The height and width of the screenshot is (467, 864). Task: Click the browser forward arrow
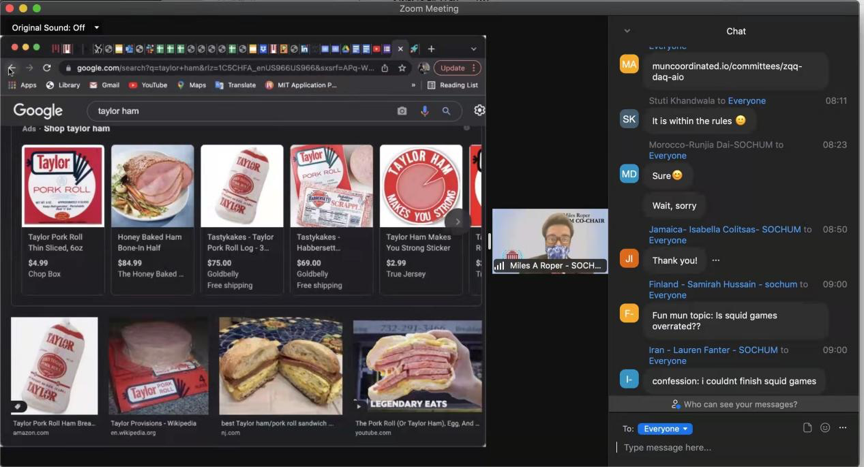point(29,68)
